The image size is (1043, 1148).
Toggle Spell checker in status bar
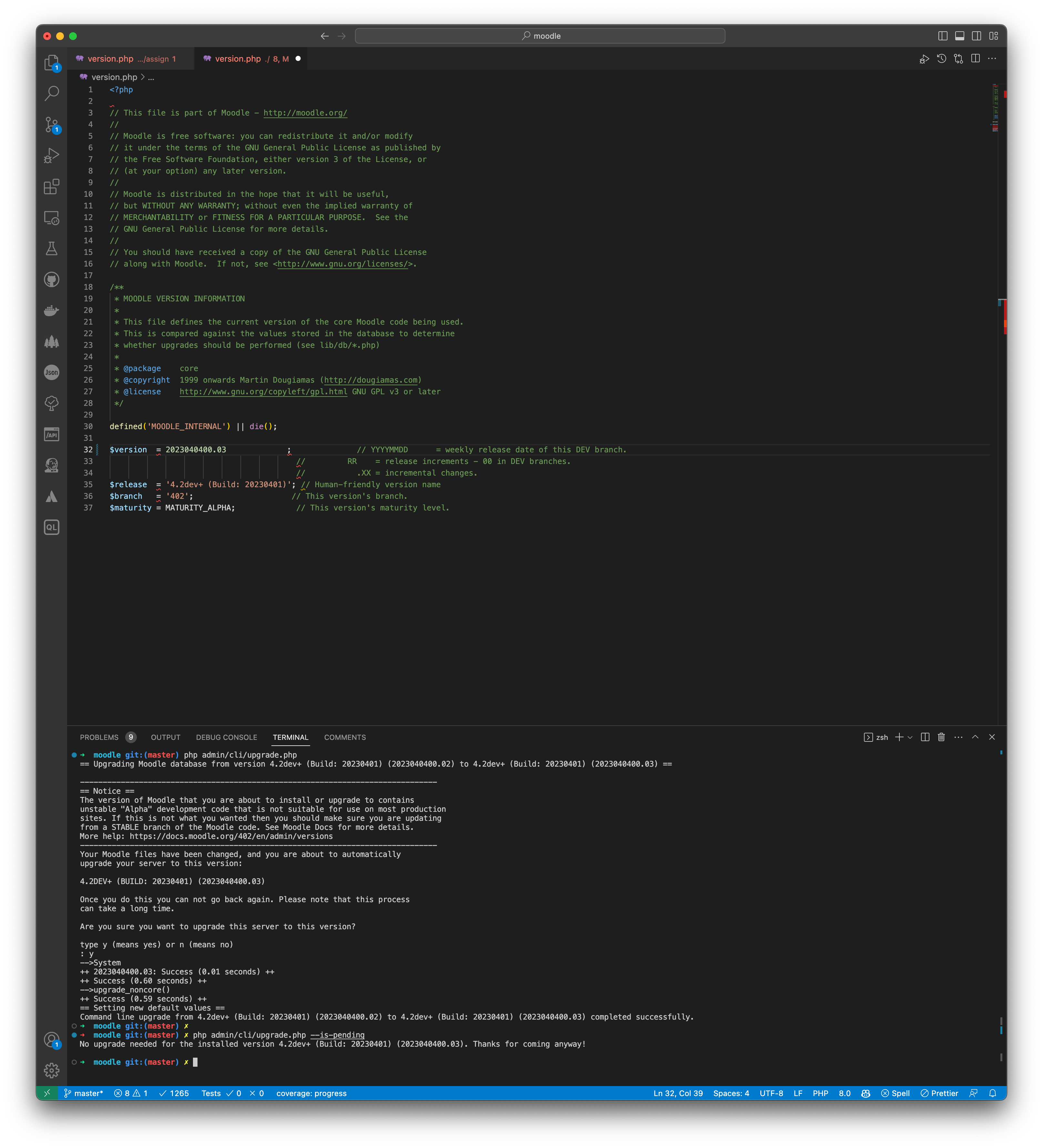[x=896, y=1093]
